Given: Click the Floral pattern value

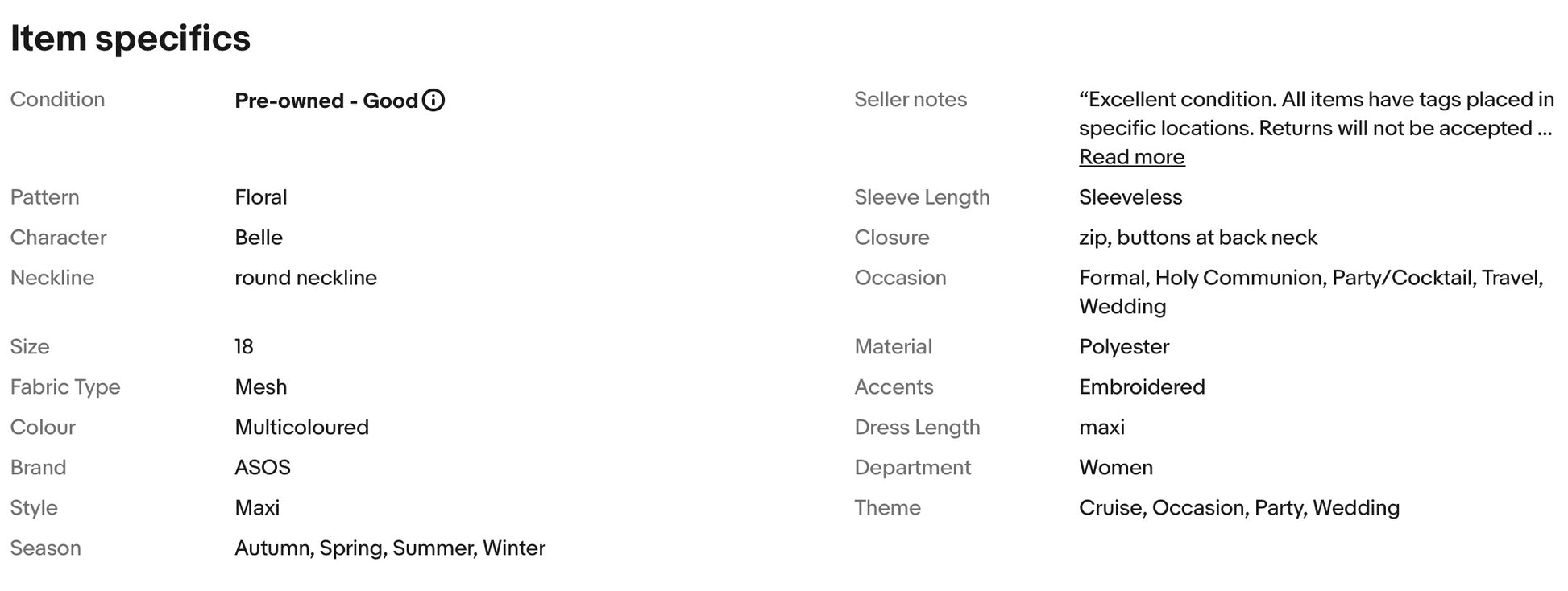Looking at the screenshot, I should [261, 197].
